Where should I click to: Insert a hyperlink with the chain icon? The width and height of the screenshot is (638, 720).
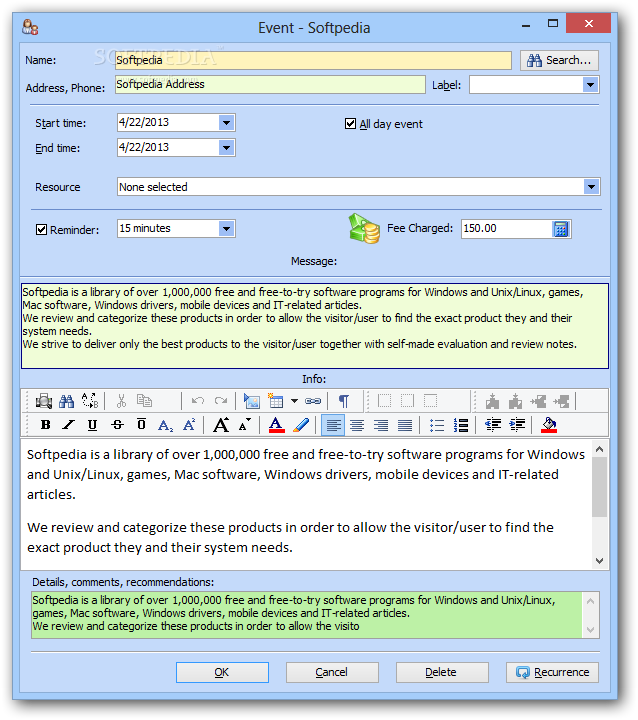point(313,401)
